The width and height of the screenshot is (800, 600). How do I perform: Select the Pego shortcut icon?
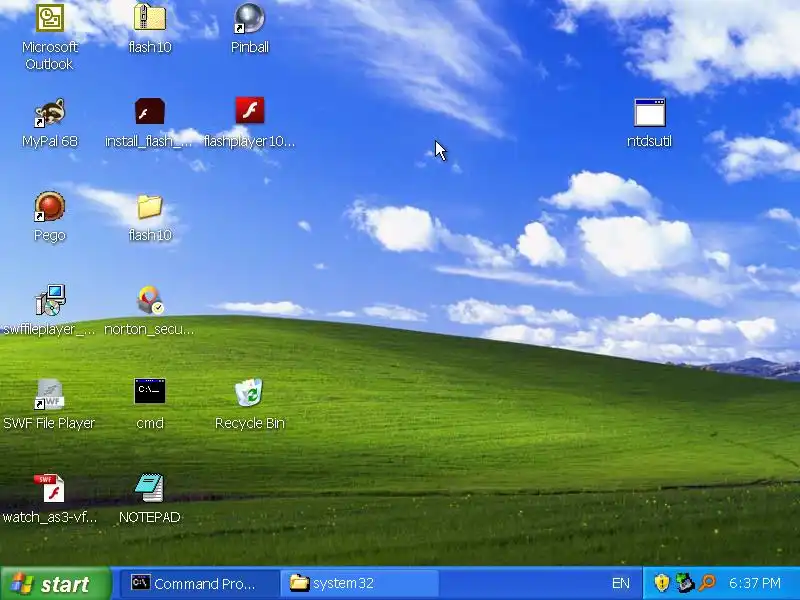49,206
